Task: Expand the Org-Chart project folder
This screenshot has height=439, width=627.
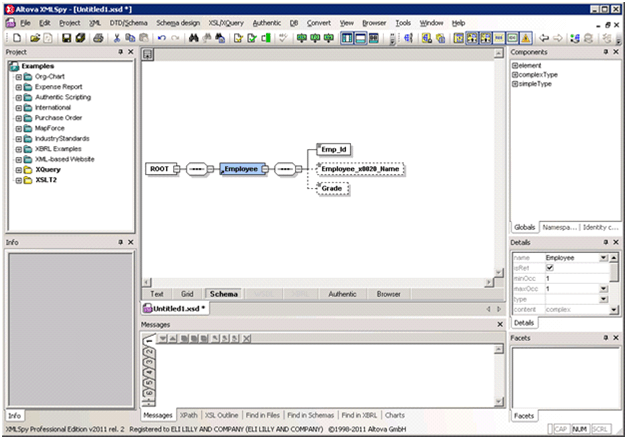Action: [x=18, y=77]
